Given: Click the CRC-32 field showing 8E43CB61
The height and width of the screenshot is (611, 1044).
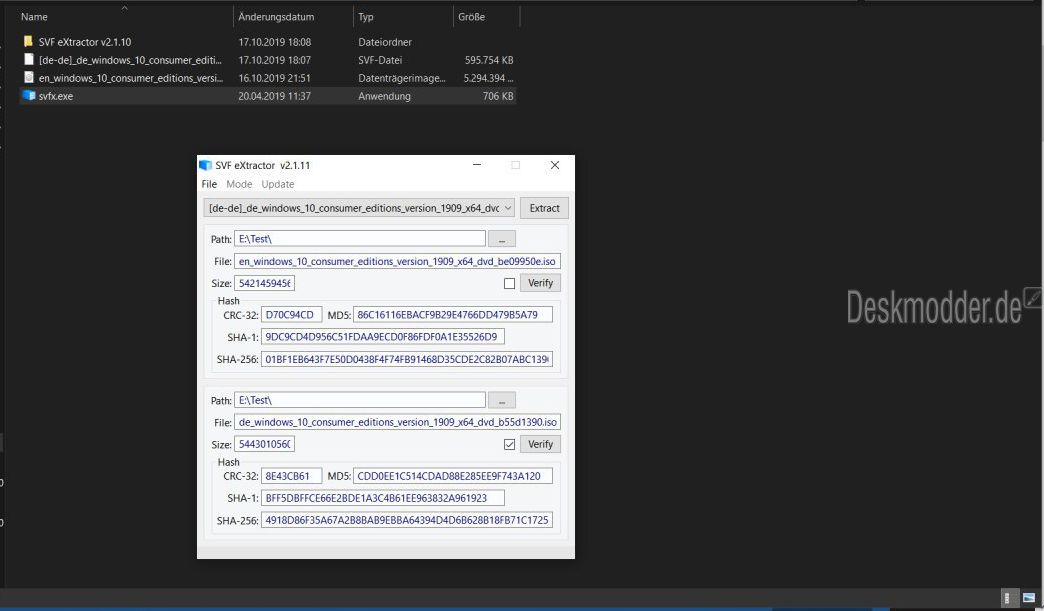Looking at the screenshot, I should click(x=291, y=477).
